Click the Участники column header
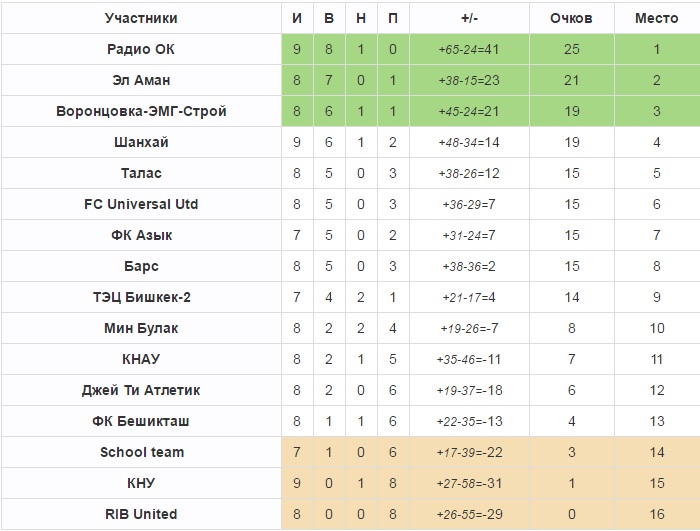This screenshot has height=531, width=700. tap(141, 18)
